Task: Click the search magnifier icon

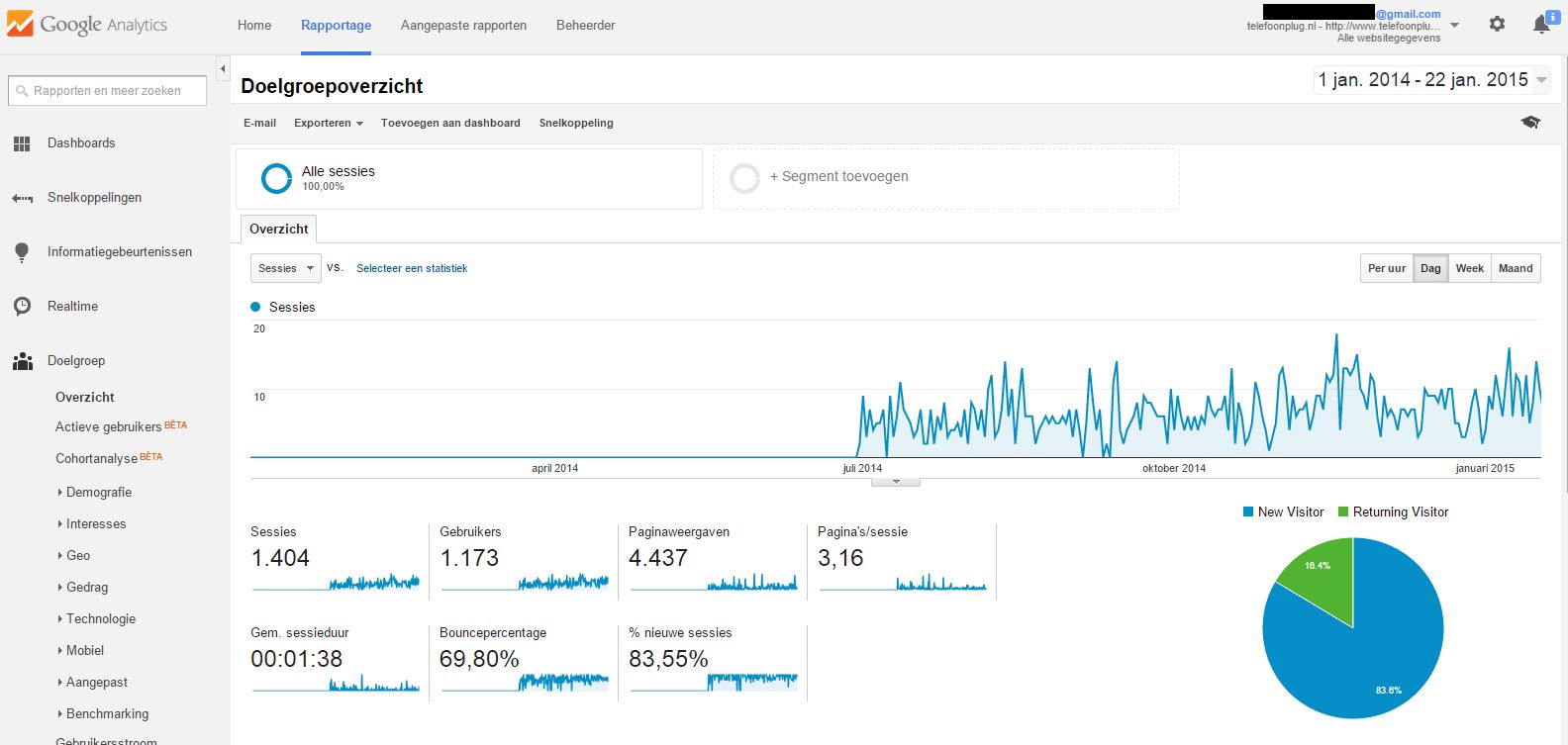Action: [22, 91]
